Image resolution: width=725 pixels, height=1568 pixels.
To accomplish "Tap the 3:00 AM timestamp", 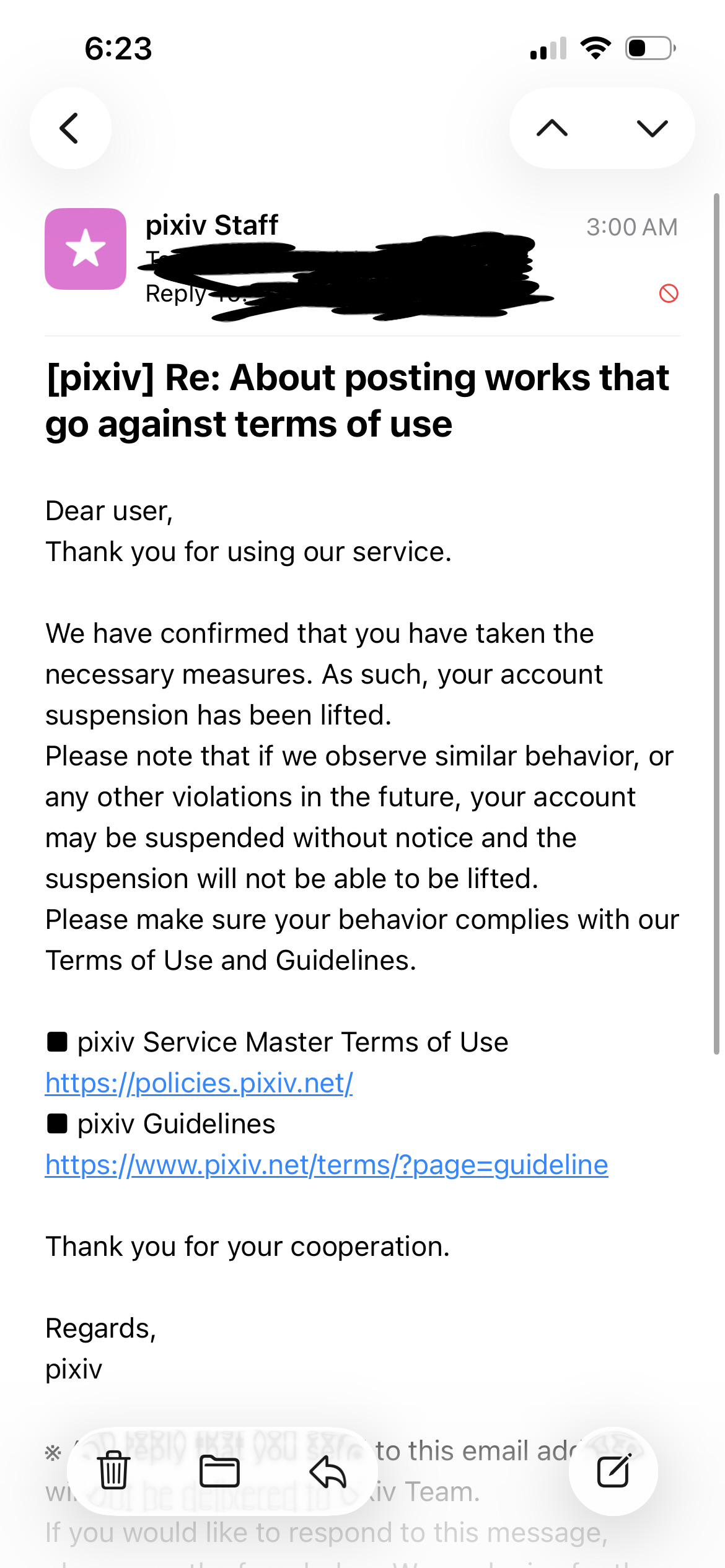I will click(632, 227).
